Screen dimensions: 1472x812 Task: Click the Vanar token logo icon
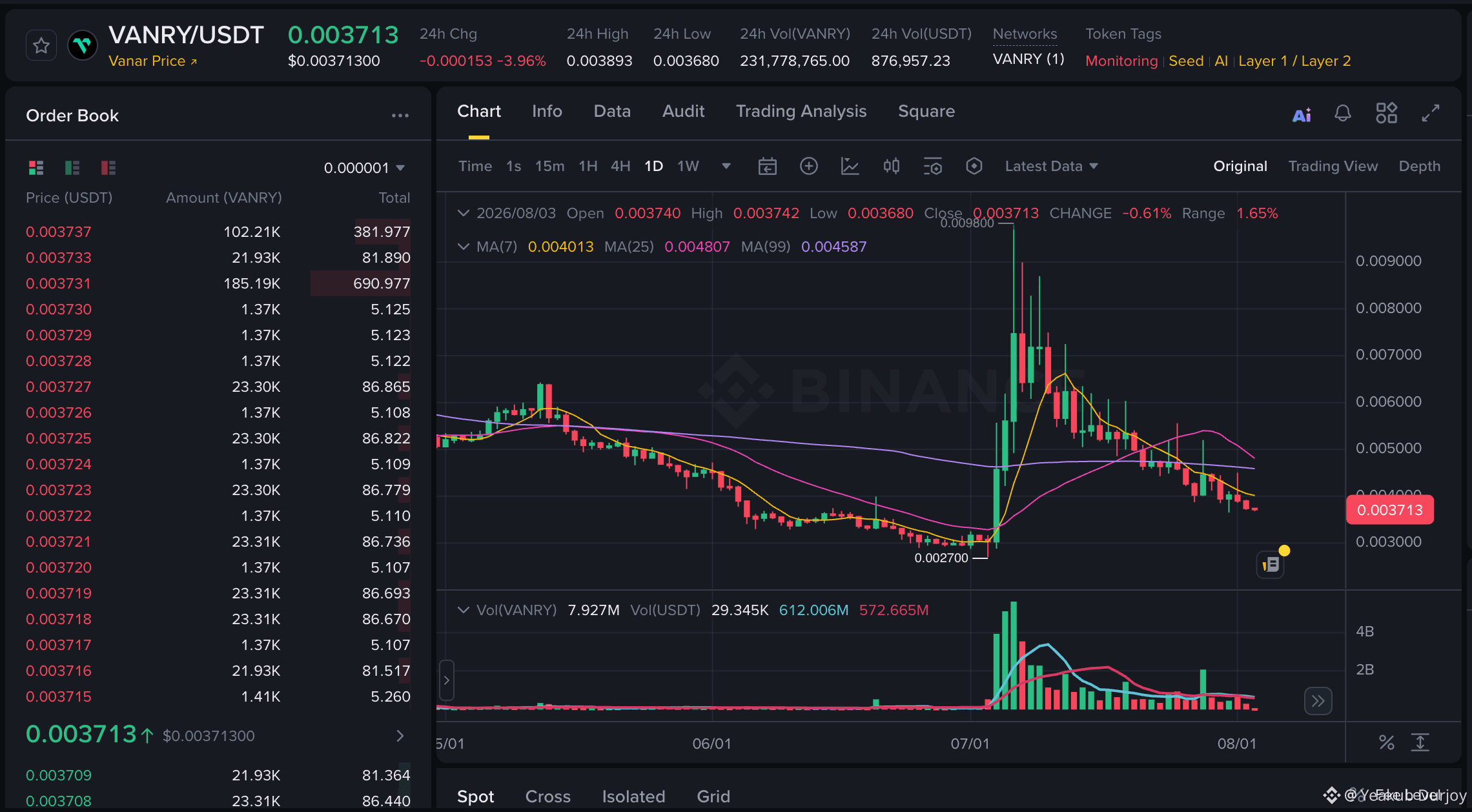pyautogui.click(x=83, y=45)
